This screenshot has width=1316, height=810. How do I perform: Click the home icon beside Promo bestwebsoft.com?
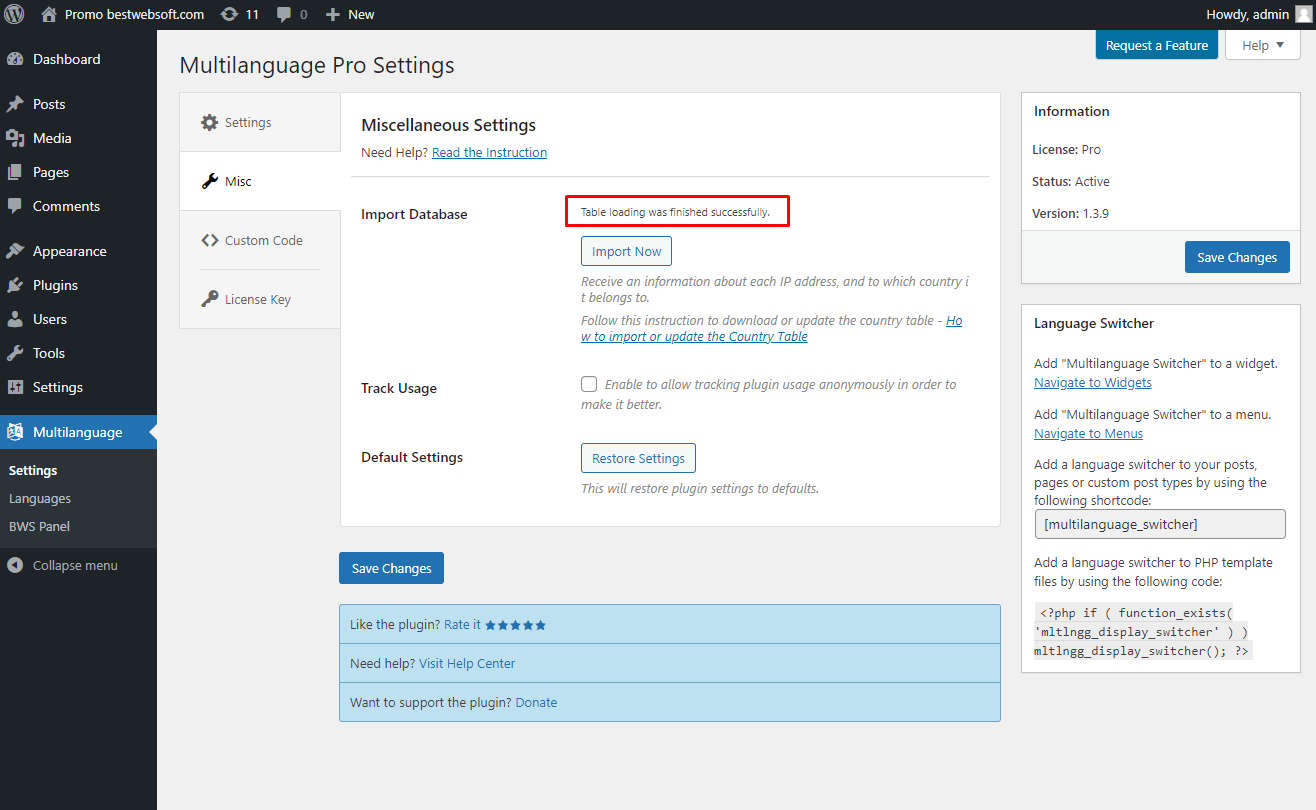pos(49,14)
